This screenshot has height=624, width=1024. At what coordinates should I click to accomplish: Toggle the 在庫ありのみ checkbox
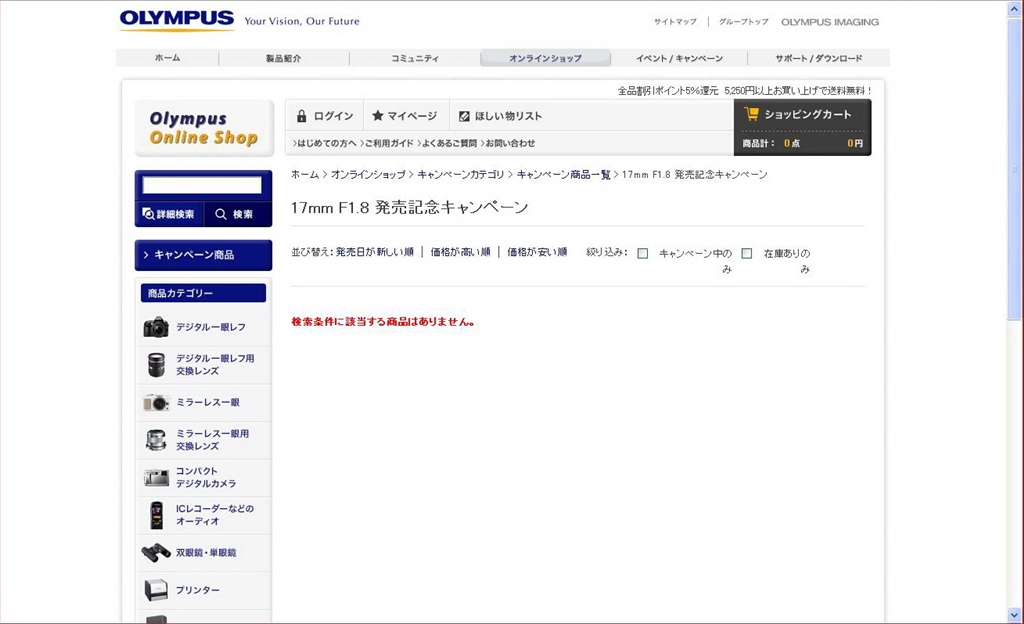click(747, 253)
